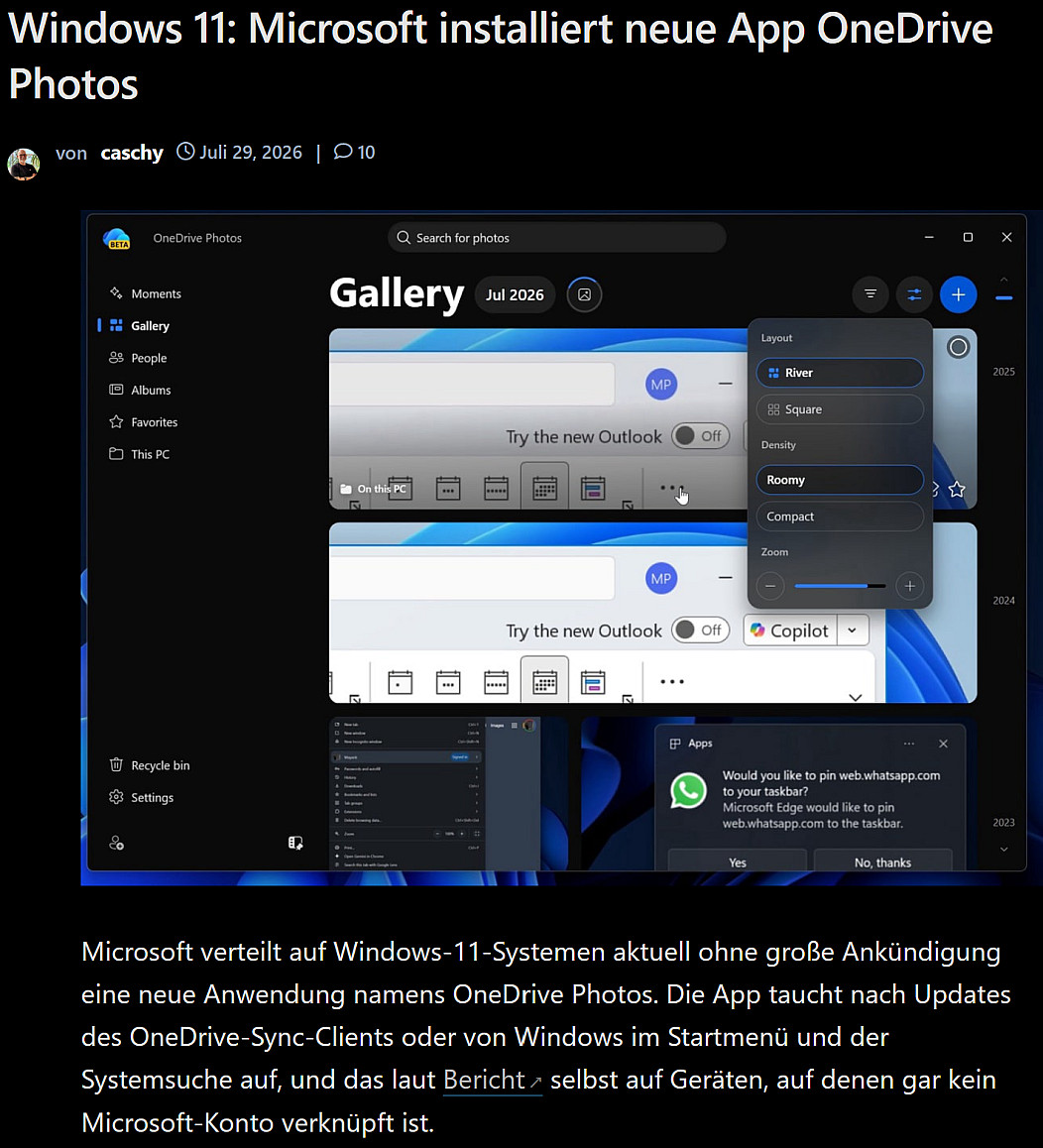Image resolution: width=1043 pixels, height=1148 pixels.
Task: Click the zoom minus button
Action: 770,586
